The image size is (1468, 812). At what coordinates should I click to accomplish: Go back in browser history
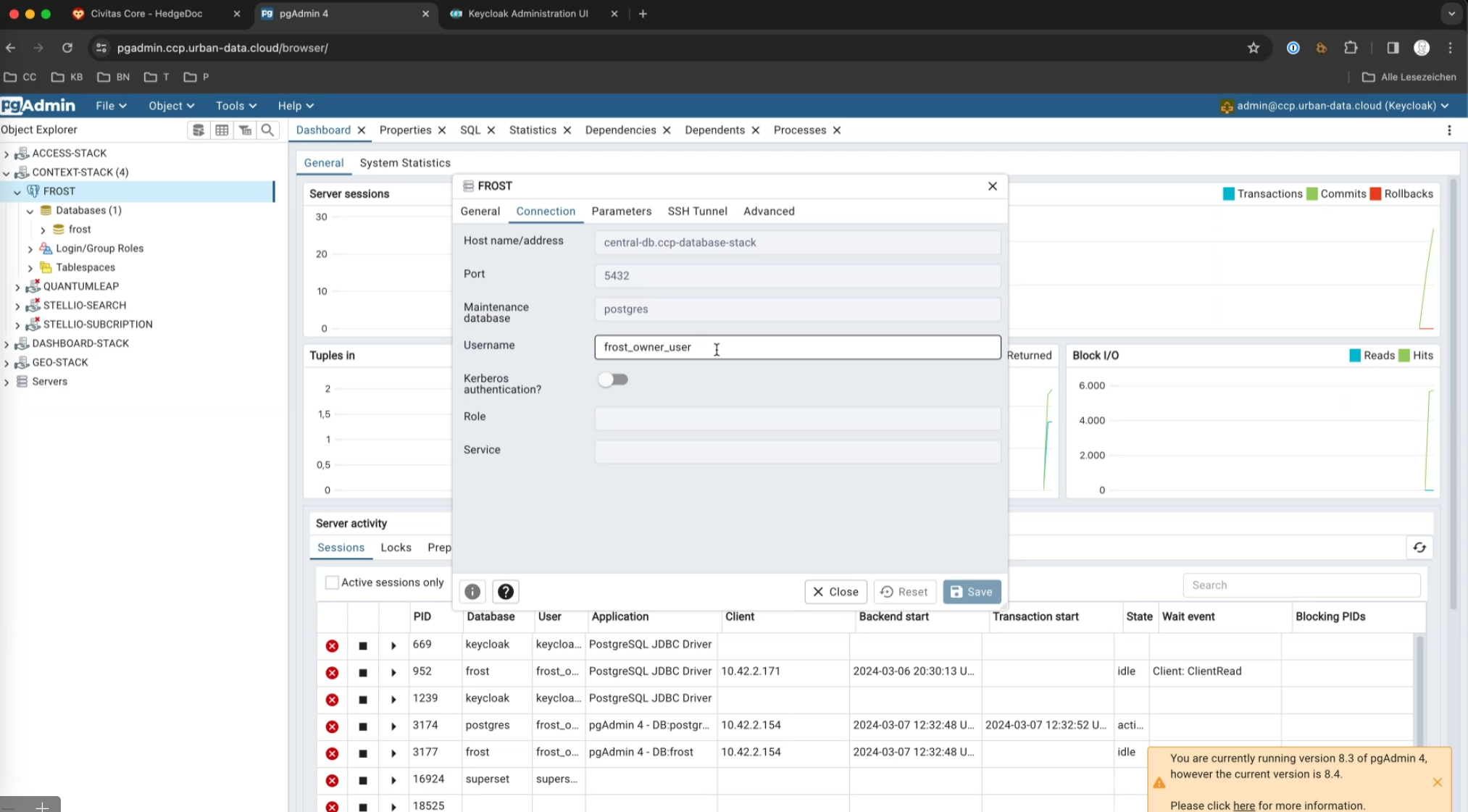(11, 48)
